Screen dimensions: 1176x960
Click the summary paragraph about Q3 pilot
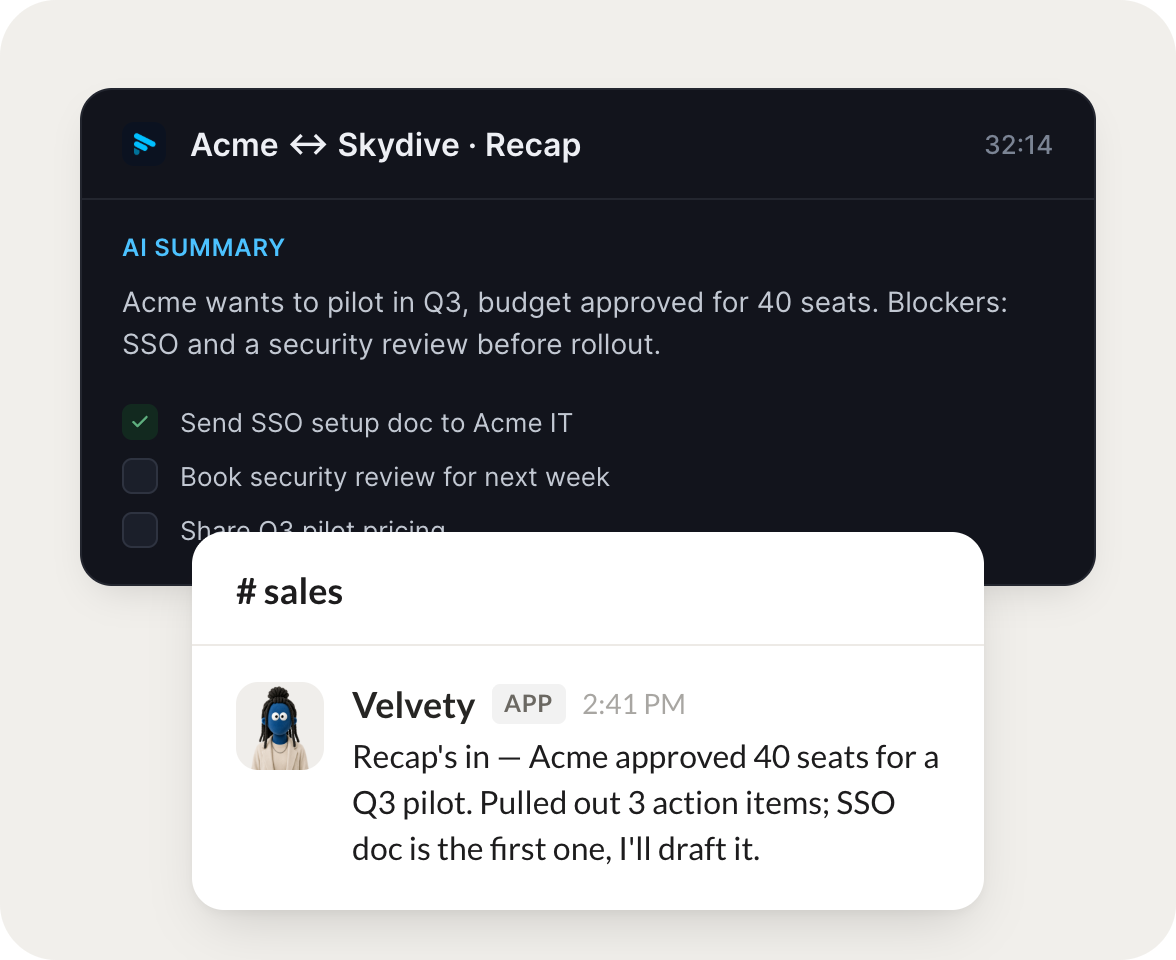(x=565, y=323)
